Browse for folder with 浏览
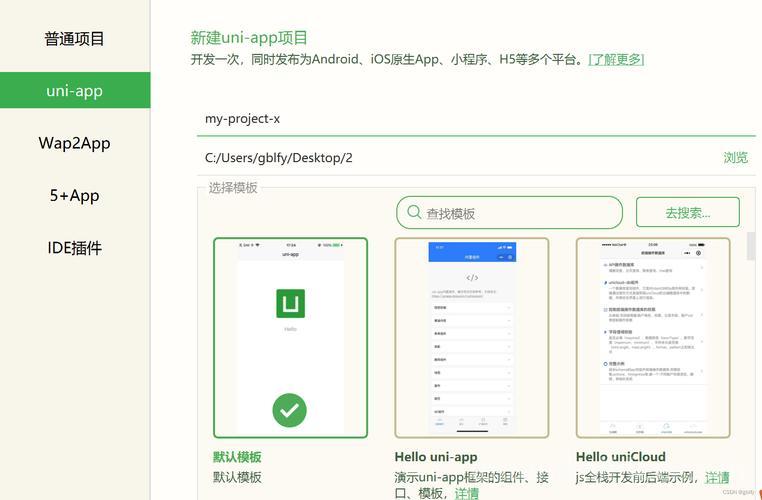This screenshot has width=762, height=500. click(x=735, y=158)
